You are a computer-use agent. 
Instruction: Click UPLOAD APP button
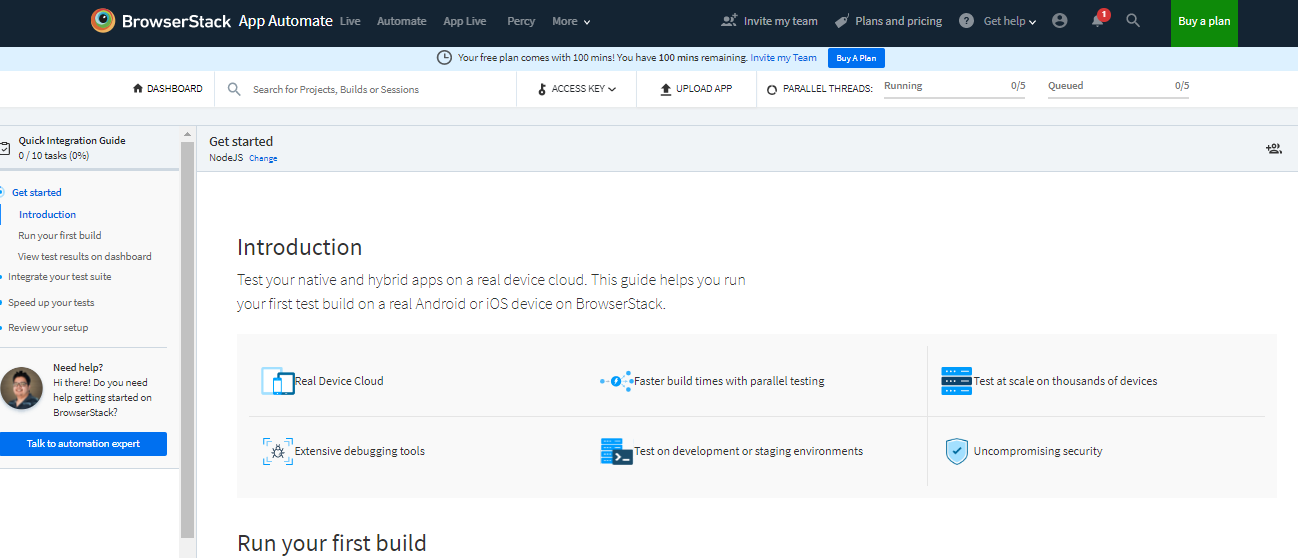(696, 89)
